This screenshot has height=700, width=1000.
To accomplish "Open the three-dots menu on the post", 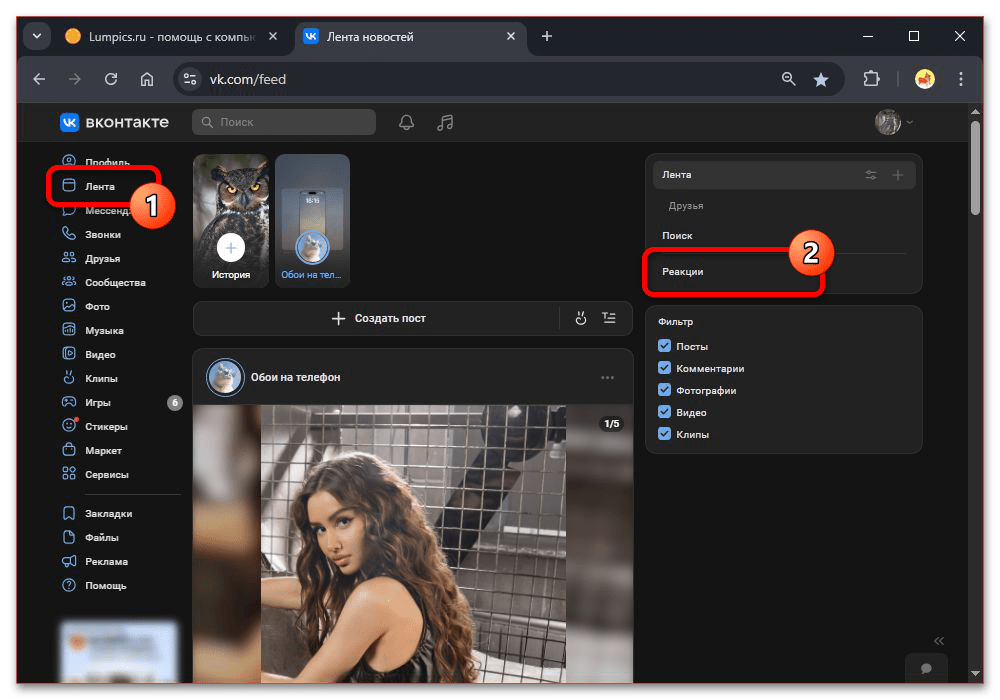I will click(x=607, y=377).
